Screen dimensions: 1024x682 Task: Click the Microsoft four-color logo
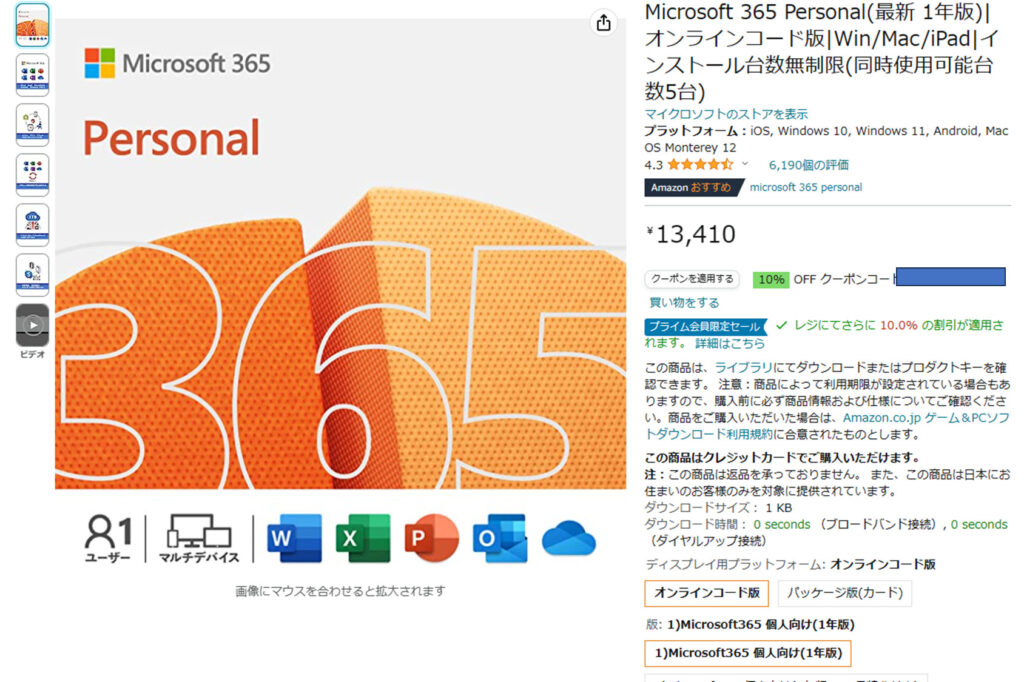tap(100, 63)
